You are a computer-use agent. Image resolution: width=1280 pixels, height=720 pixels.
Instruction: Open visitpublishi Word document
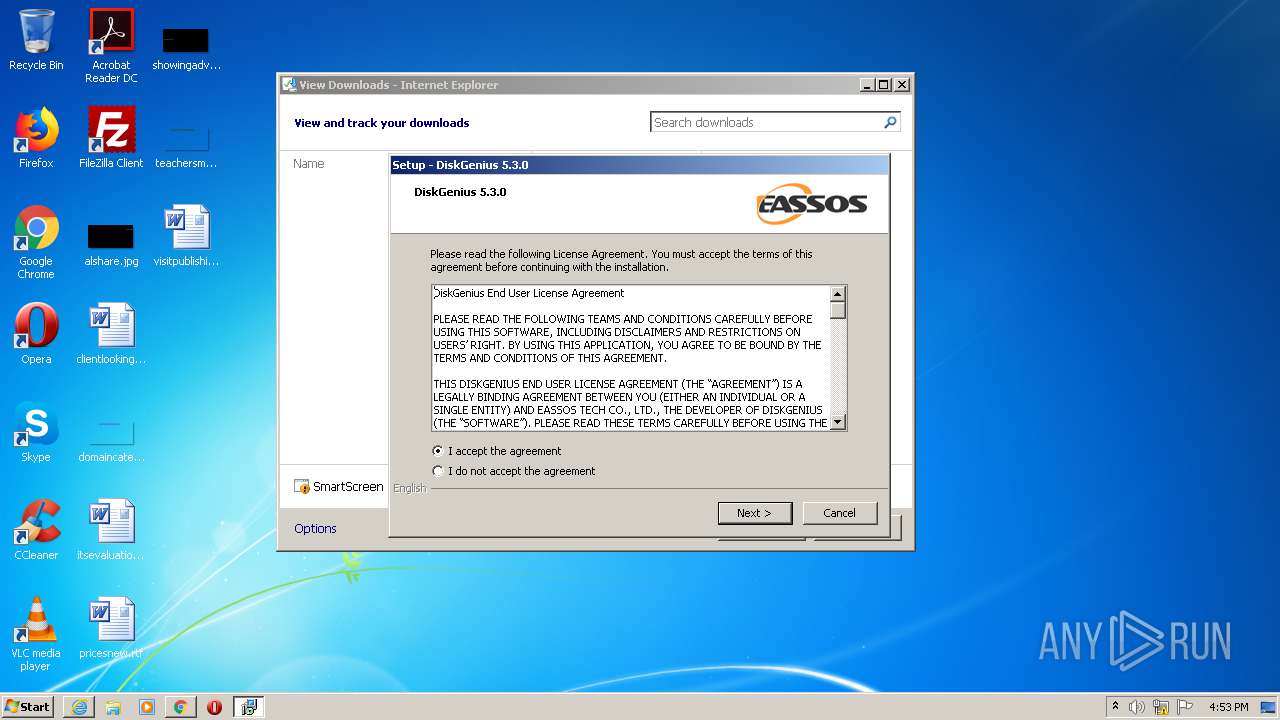tap(186, 236)
